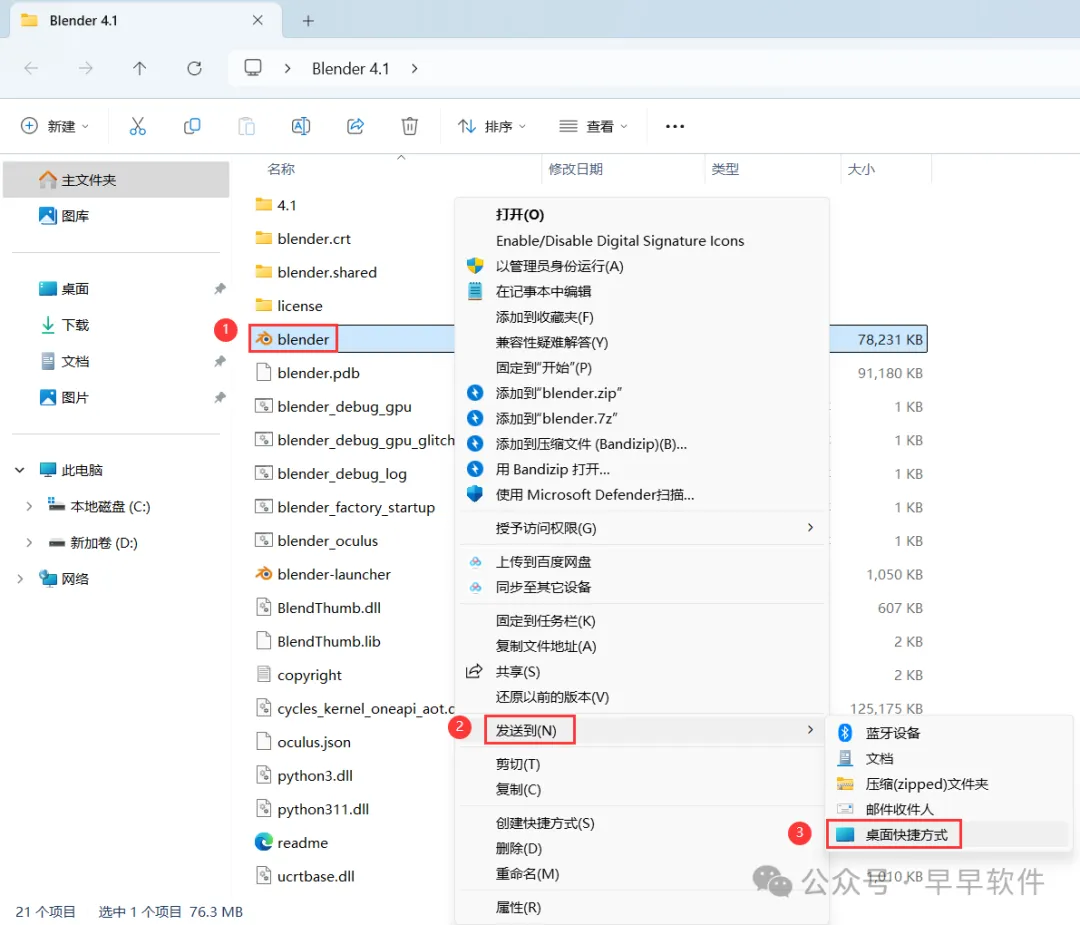Choose Upload to Baidu Netdisk (上传到百度网盘)

tap(543, 562)
